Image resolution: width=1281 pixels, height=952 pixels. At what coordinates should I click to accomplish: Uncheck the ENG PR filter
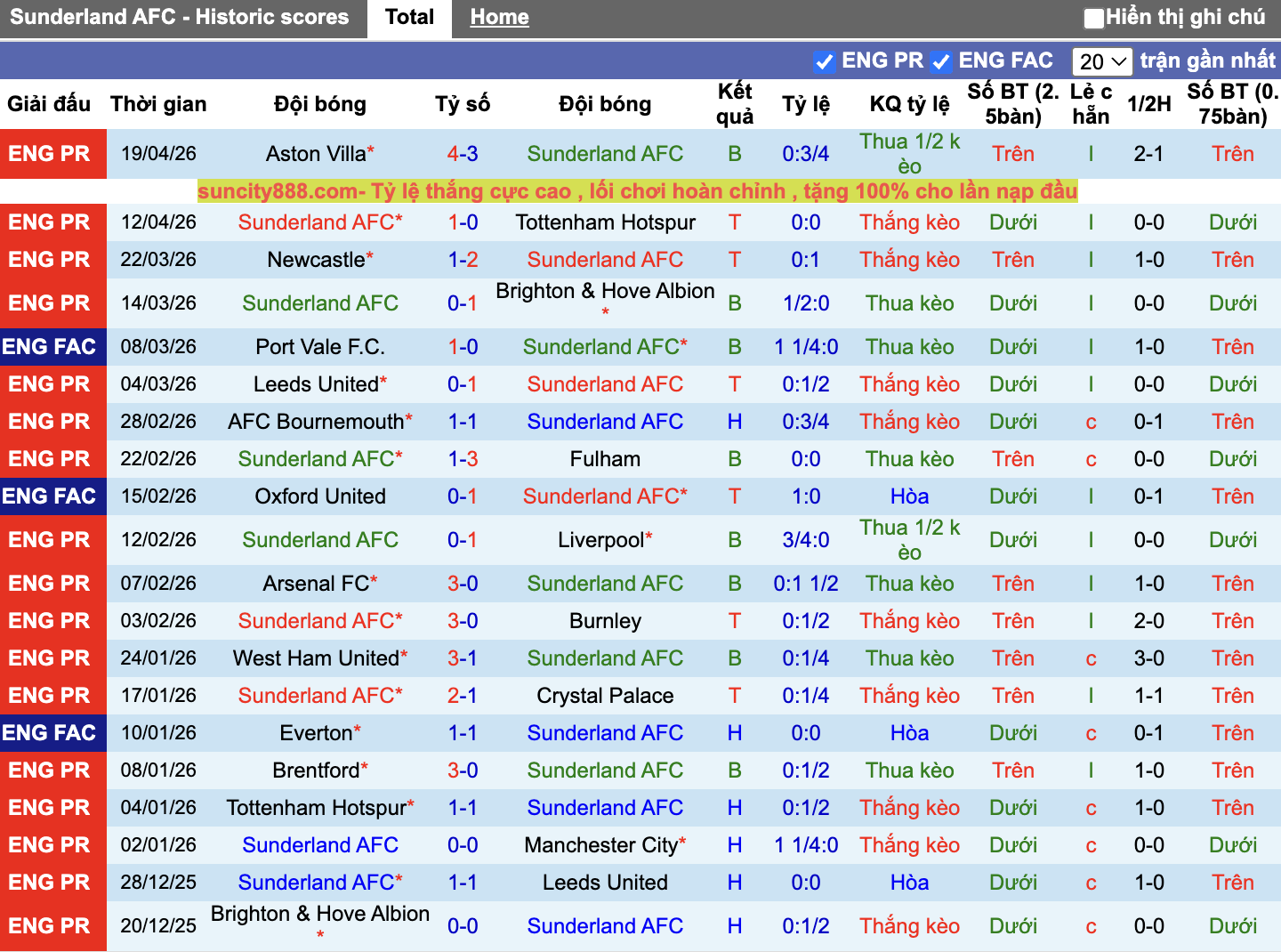tap(823, 61)
